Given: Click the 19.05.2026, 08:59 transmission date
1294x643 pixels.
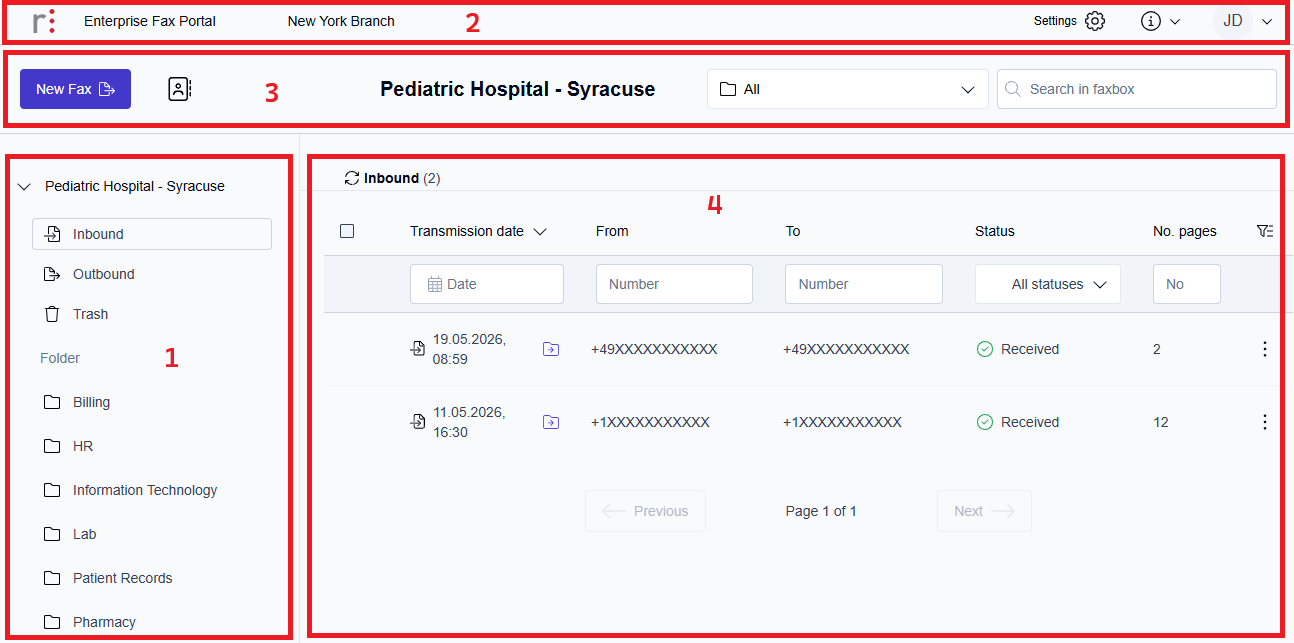Looking at the screenshot, I should [469, 349].
